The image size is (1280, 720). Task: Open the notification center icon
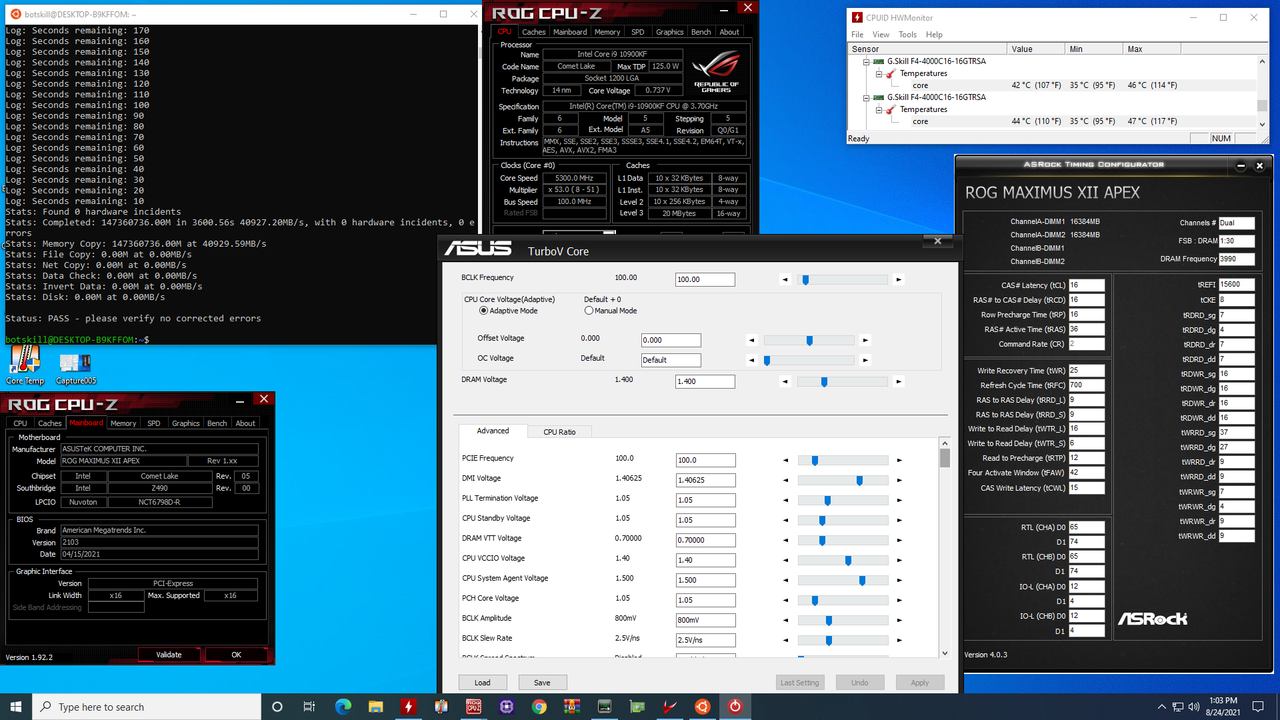point(1256,706)
